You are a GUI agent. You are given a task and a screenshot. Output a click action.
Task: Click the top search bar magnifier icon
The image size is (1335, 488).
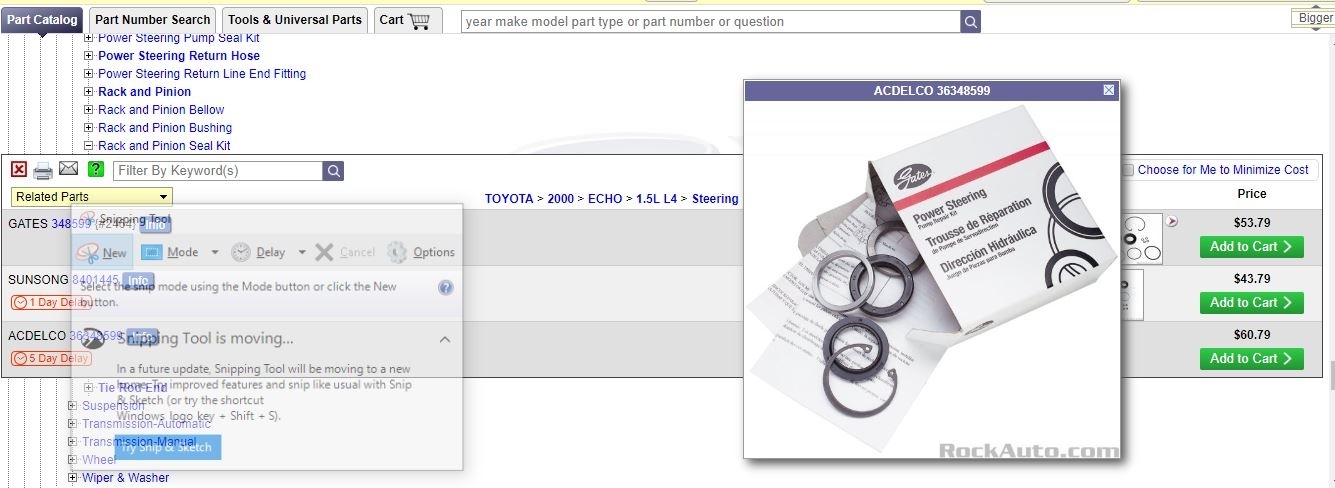pyautogui.click(x=971, y=21)
